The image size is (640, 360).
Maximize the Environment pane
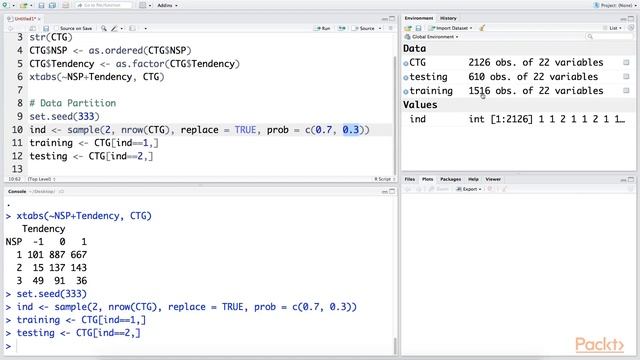click(631, 19)
